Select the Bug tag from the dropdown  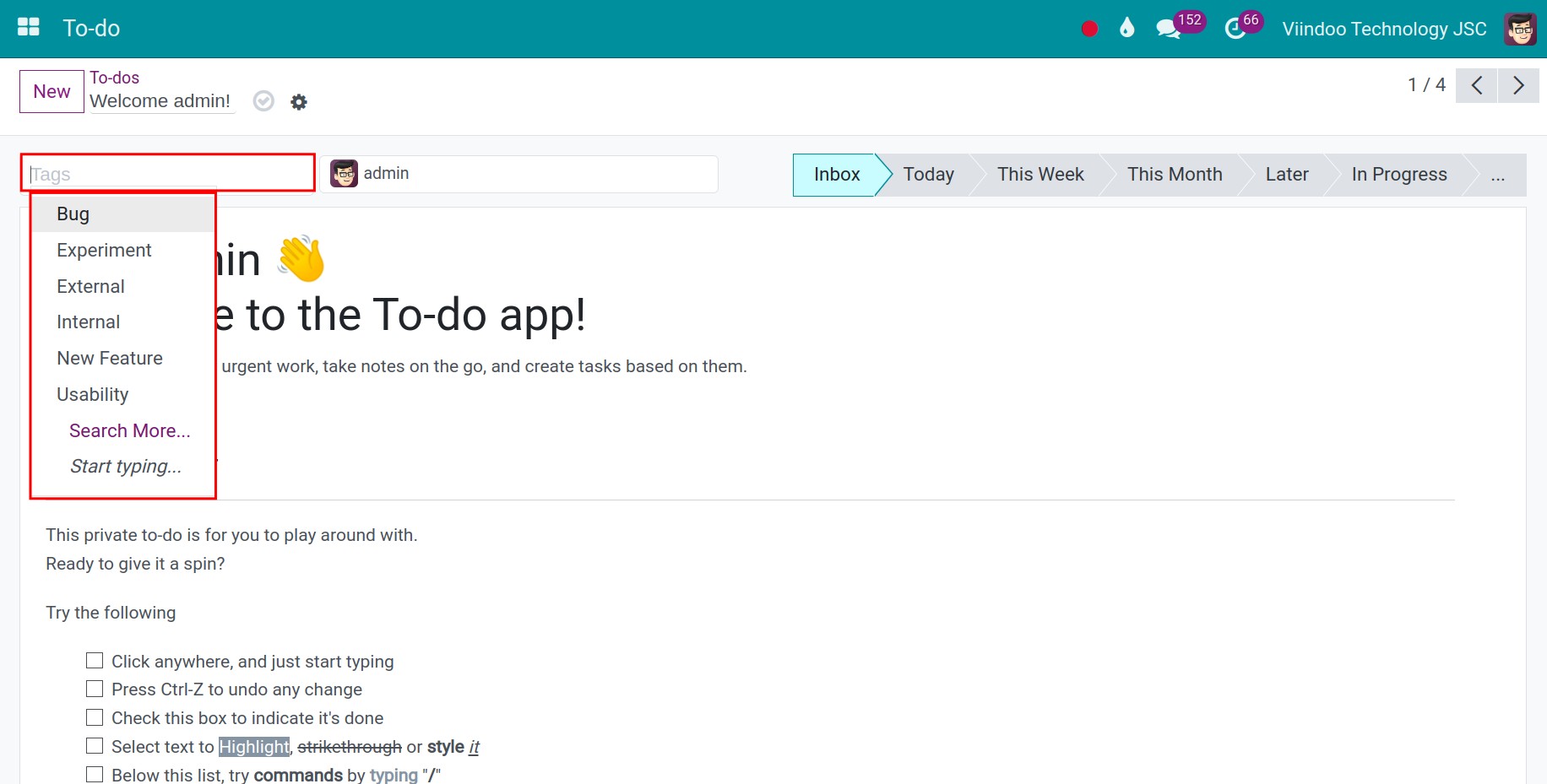(73, 214)
